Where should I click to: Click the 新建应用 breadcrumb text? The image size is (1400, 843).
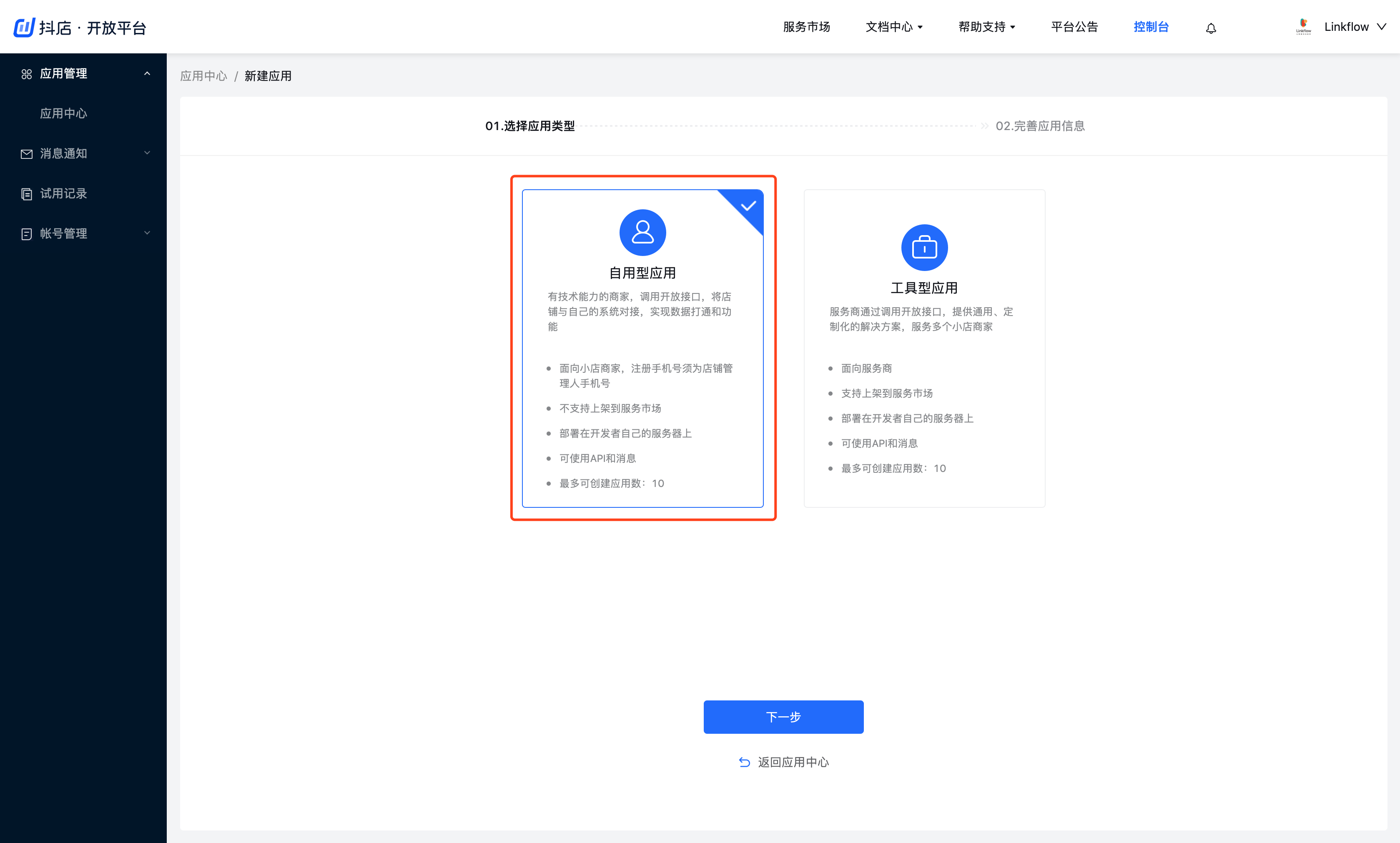pos(268,76)
